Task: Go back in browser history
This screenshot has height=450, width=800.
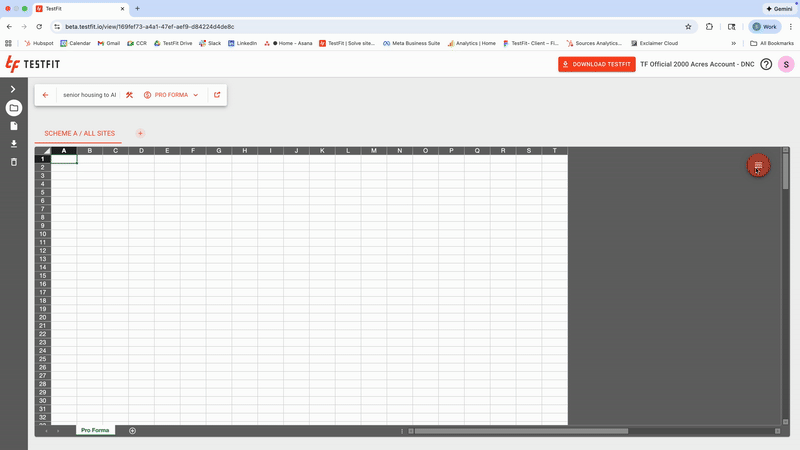Action: pos(9,27)
